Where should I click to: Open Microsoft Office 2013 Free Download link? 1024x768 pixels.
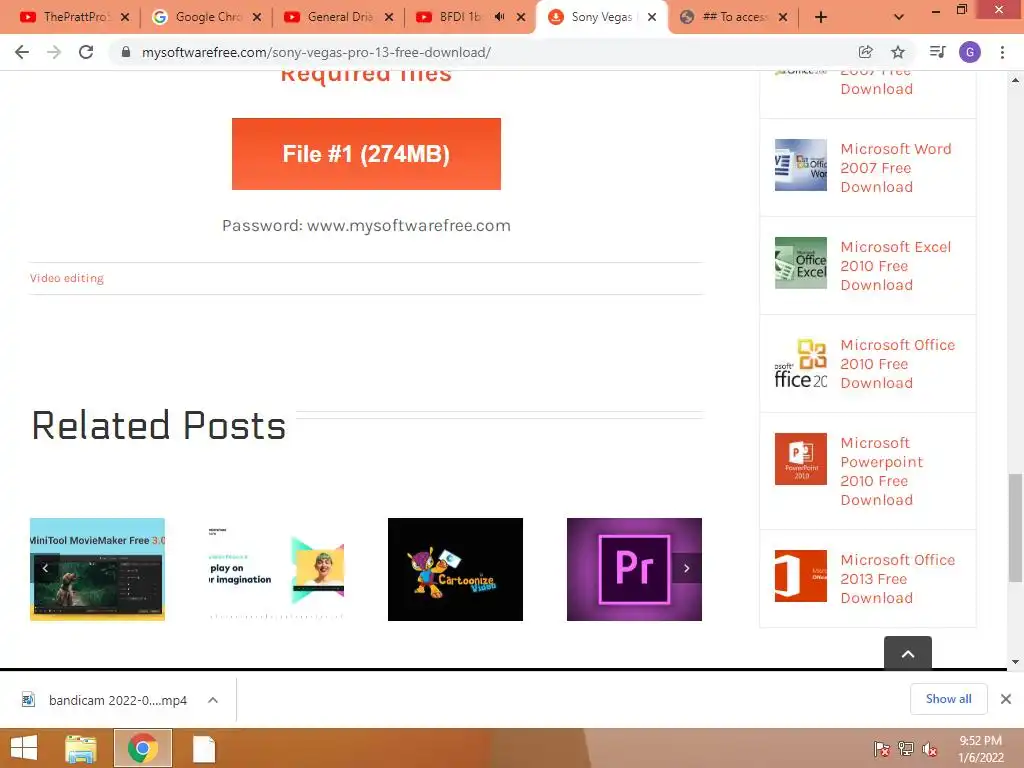(897, 579)
